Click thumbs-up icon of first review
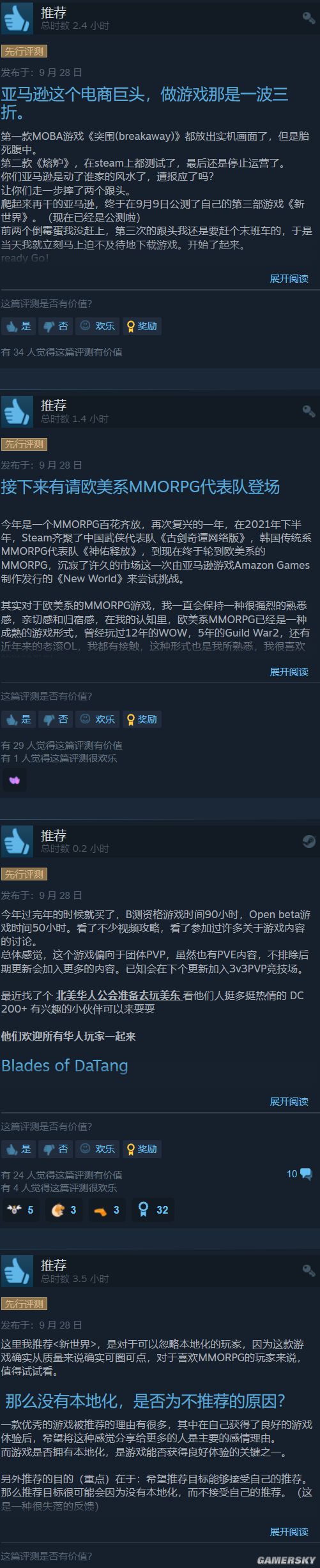 point(17,19)
